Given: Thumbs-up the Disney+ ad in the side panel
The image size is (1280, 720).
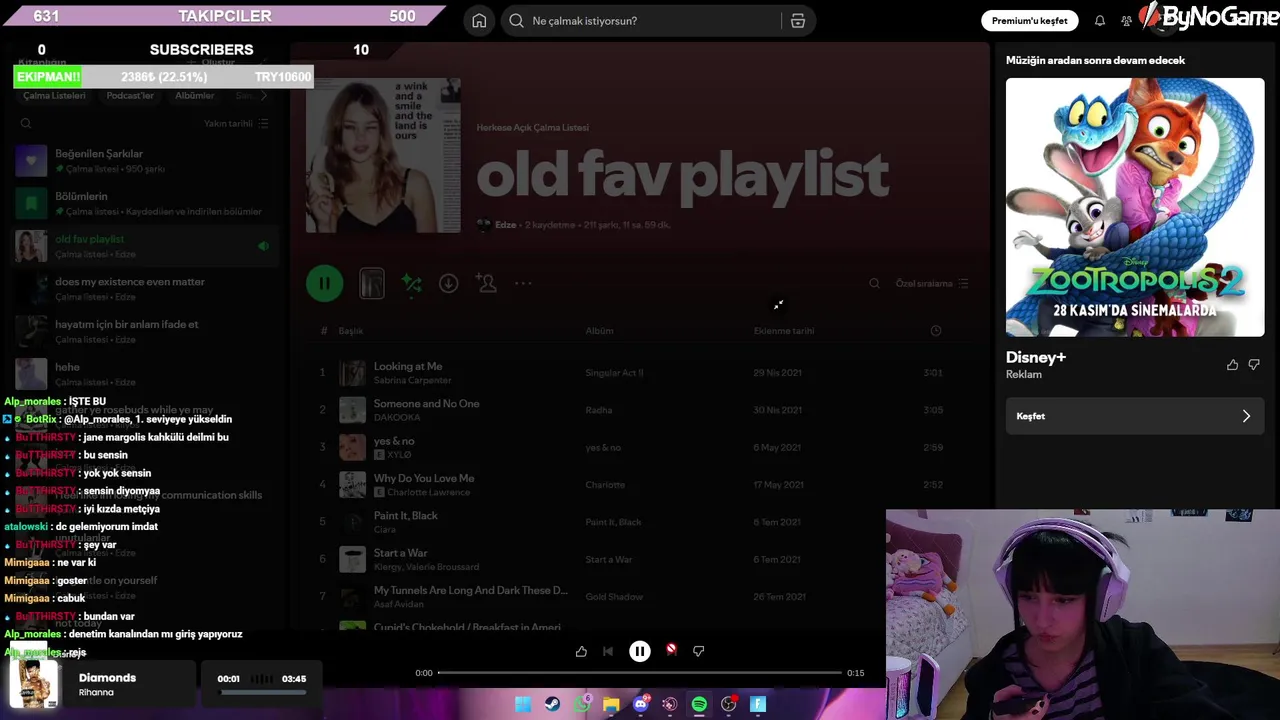Looking at the screenshot, I should point(1232,365).
